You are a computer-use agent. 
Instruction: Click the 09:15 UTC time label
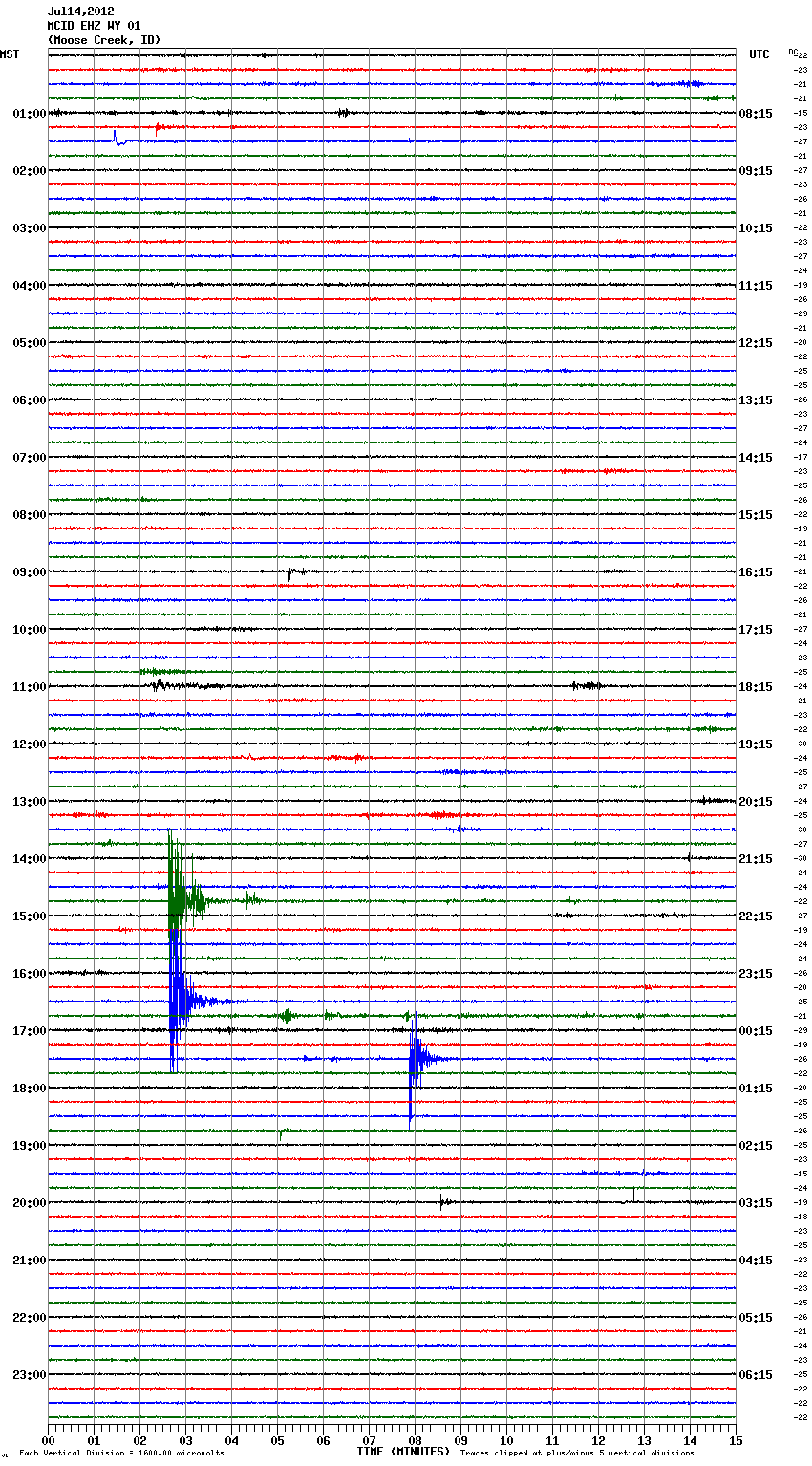tap(756, 171)
